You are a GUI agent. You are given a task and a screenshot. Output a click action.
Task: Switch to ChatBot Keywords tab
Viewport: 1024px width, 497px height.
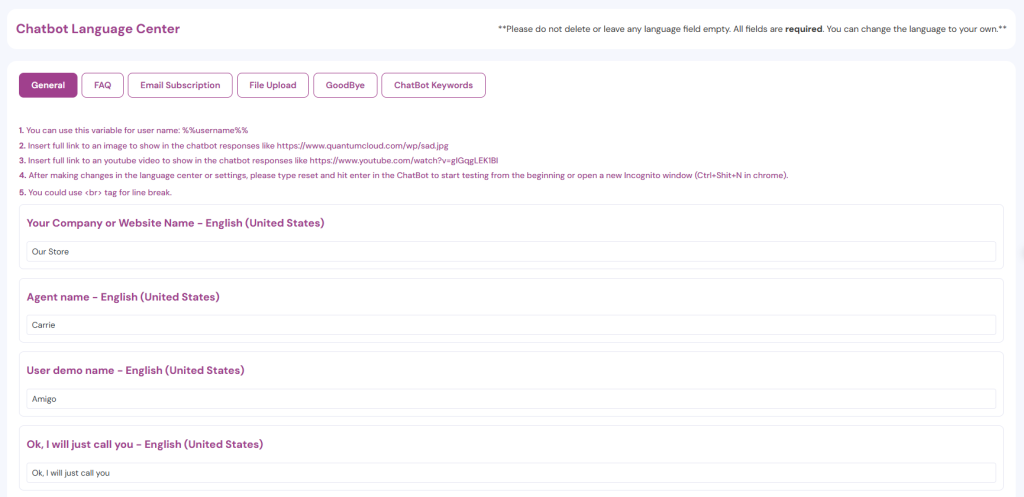pos(433,85)
